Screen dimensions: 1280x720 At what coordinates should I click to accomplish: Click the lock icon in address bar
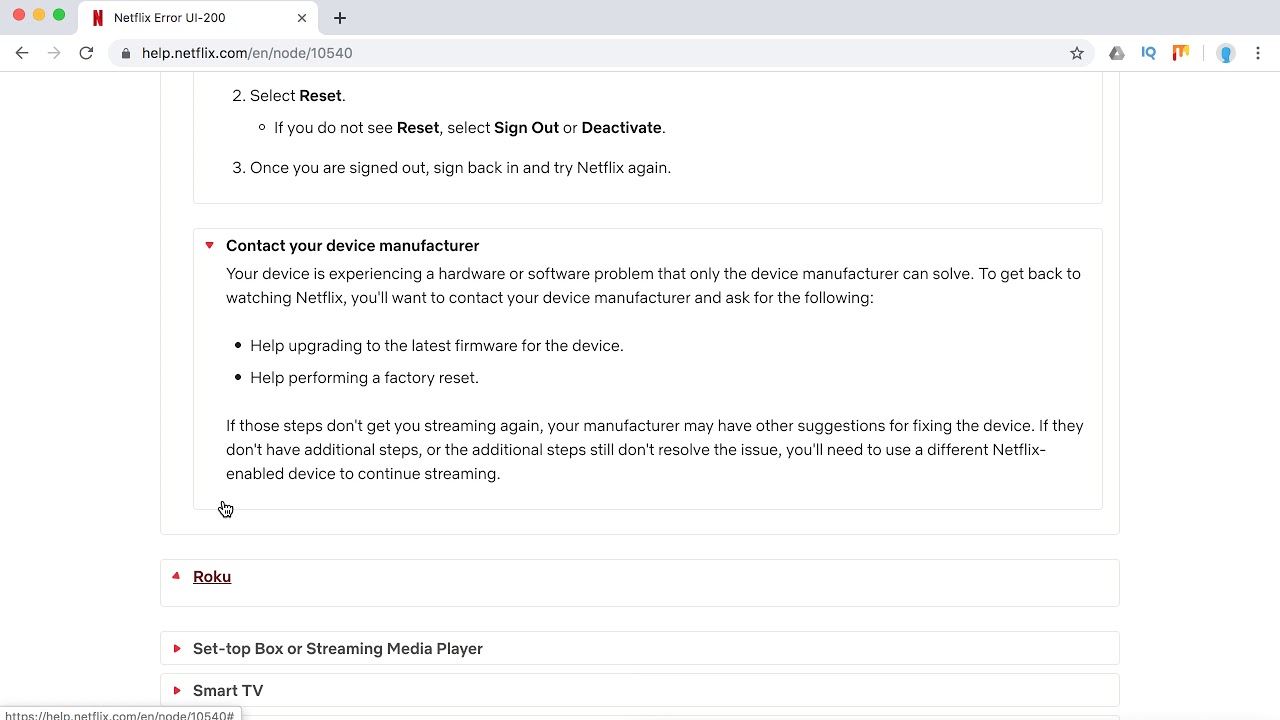(x=126, y=53)
